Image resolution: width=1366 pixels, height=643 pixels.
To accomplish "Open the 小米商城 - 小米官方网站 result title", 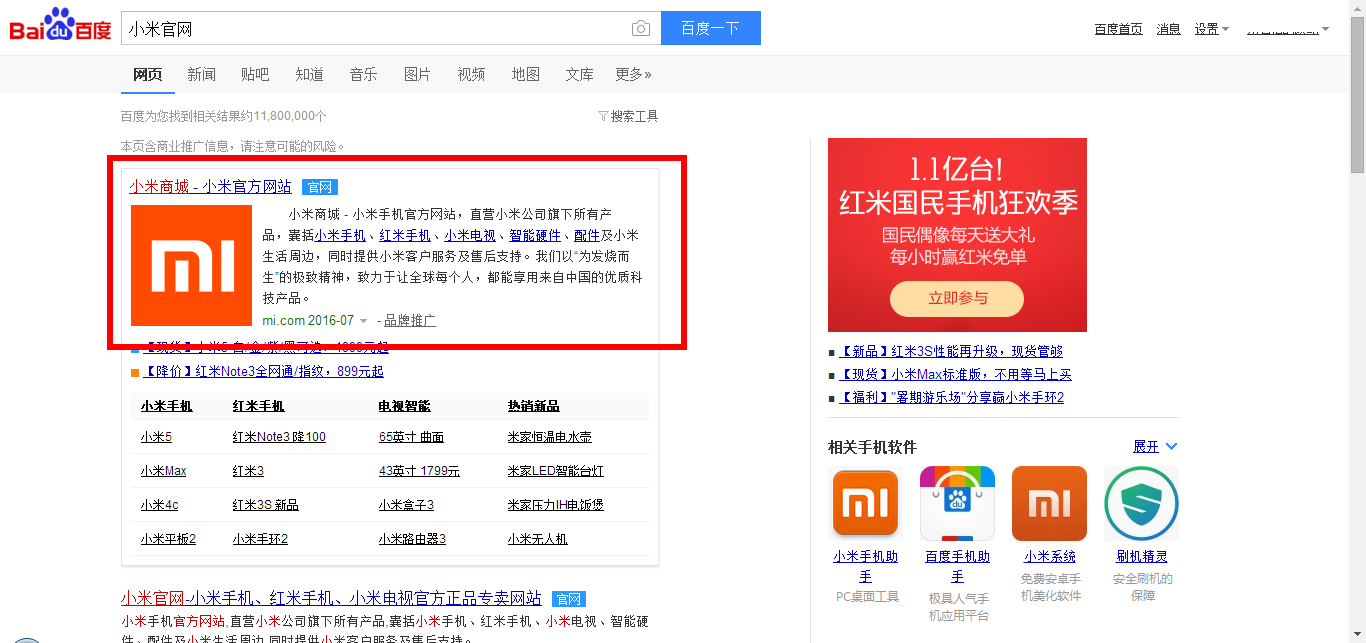I will (x=210, y=187).
